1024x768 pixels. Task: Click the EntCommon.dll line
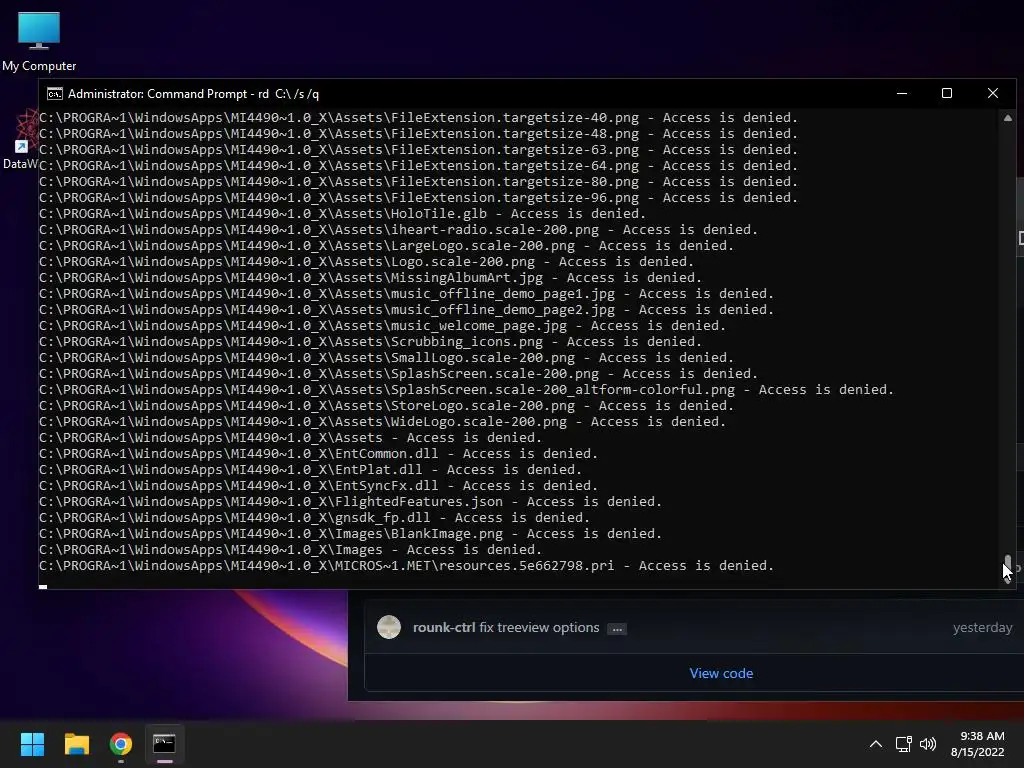click(x=318, y=454)
